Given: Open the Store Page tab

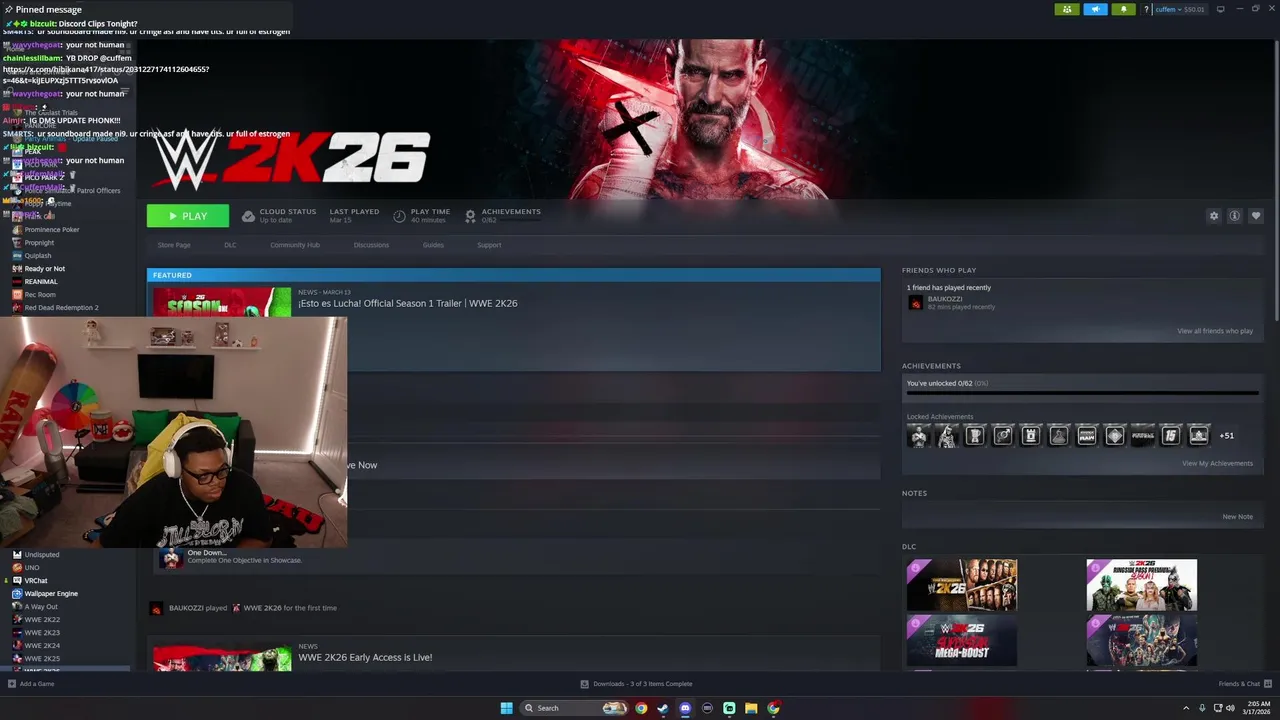Looking at the screenshot, I should 174,245.
